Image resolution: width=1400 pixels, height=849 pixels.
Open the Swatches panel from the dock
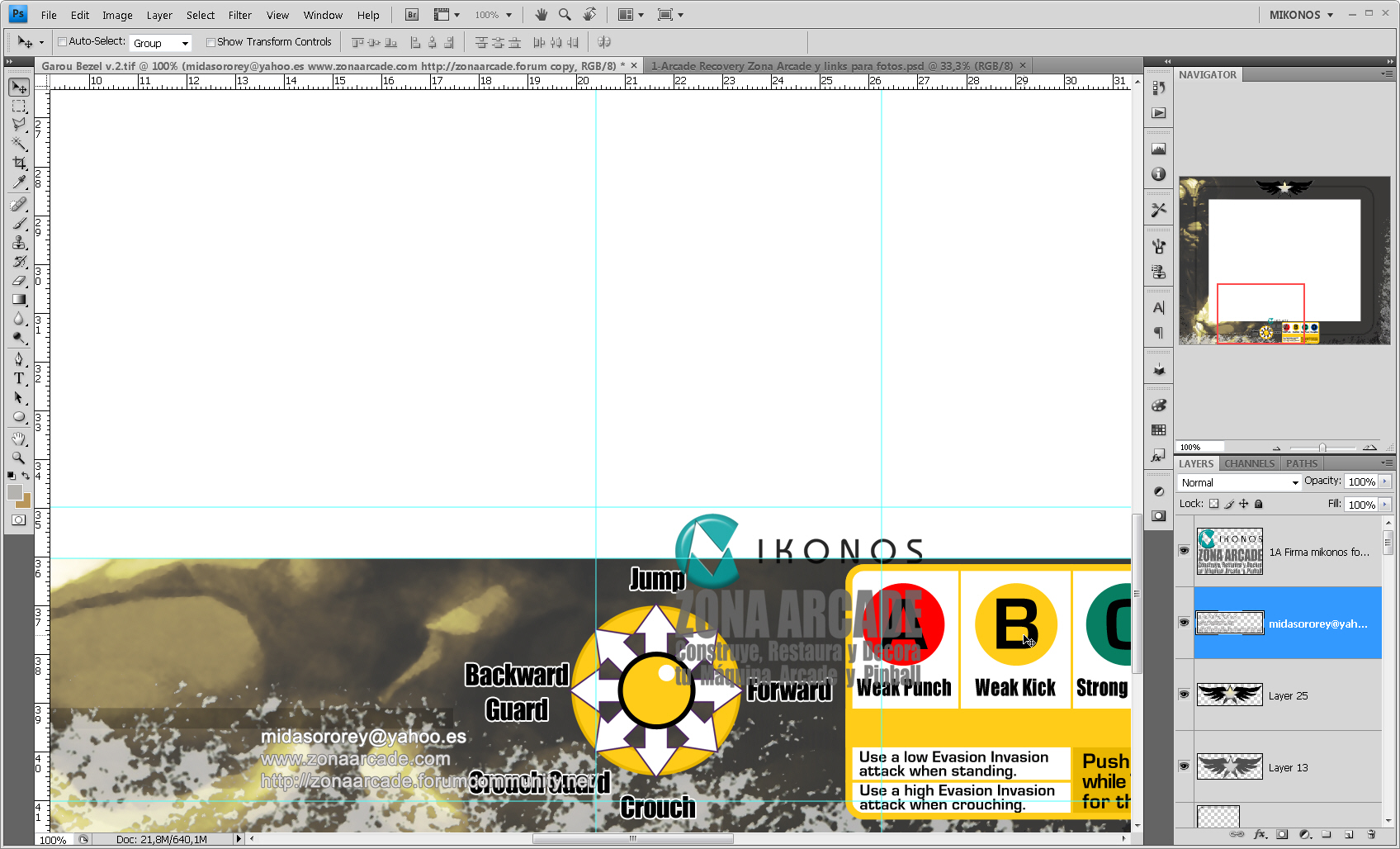click(1159, 430)
